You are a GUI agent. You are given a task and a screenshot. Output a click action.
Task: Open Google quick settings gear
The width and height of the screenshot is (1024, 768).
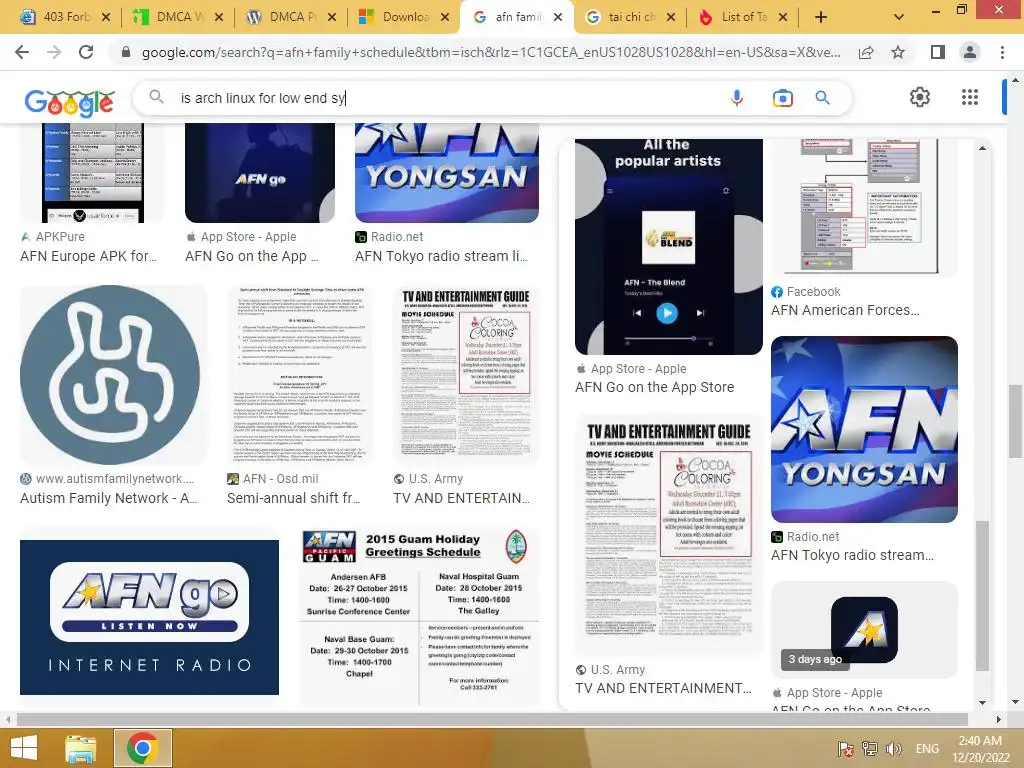920,97
